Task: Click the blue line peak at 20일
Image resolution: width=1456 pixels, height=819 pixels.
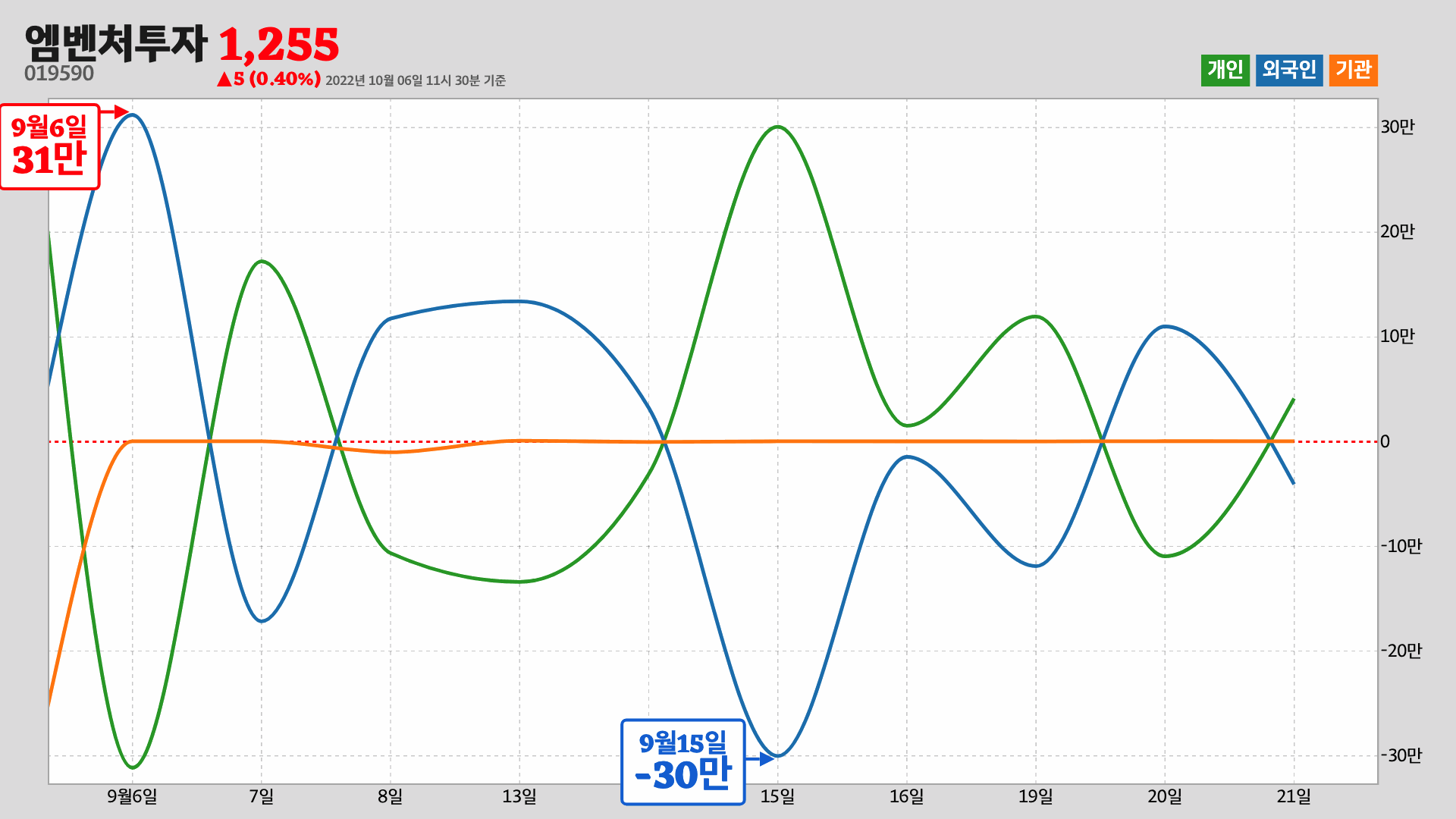Action: (1165, 326)
